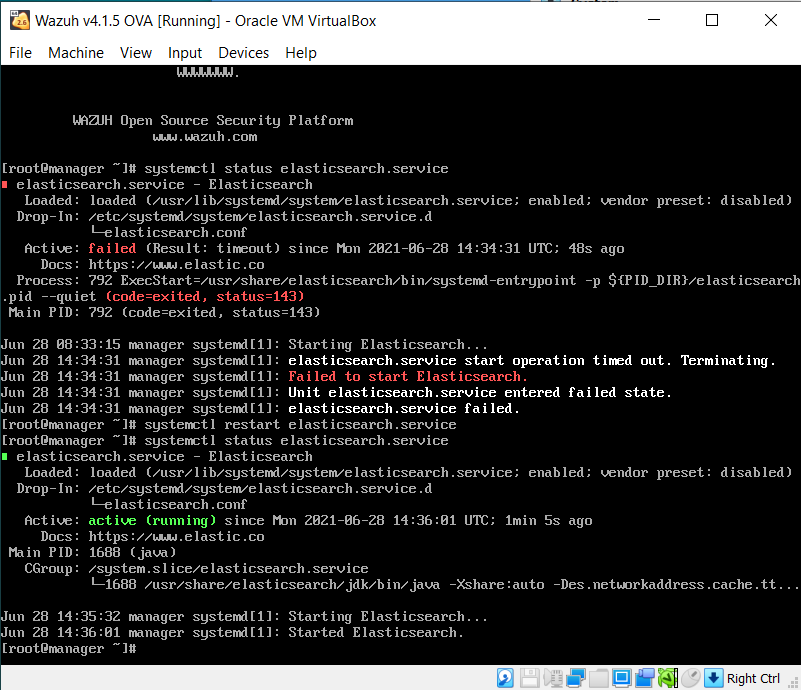Click the green CPU virtualization status icon

(668, 678)
